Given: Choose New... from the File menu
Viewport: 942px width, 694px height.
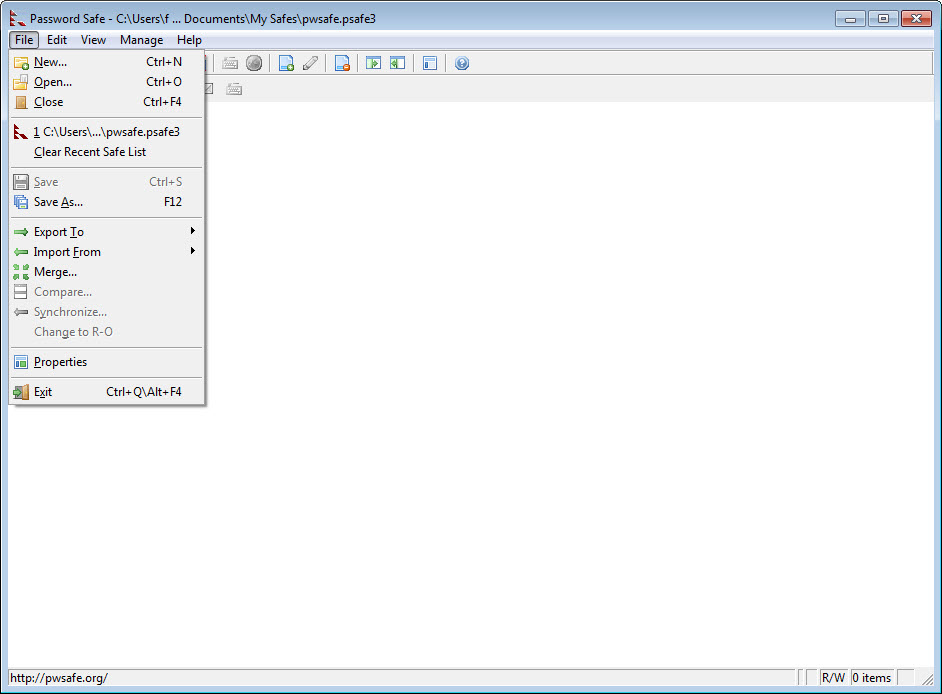Looking at the screenshot, I should coord(50,62).
